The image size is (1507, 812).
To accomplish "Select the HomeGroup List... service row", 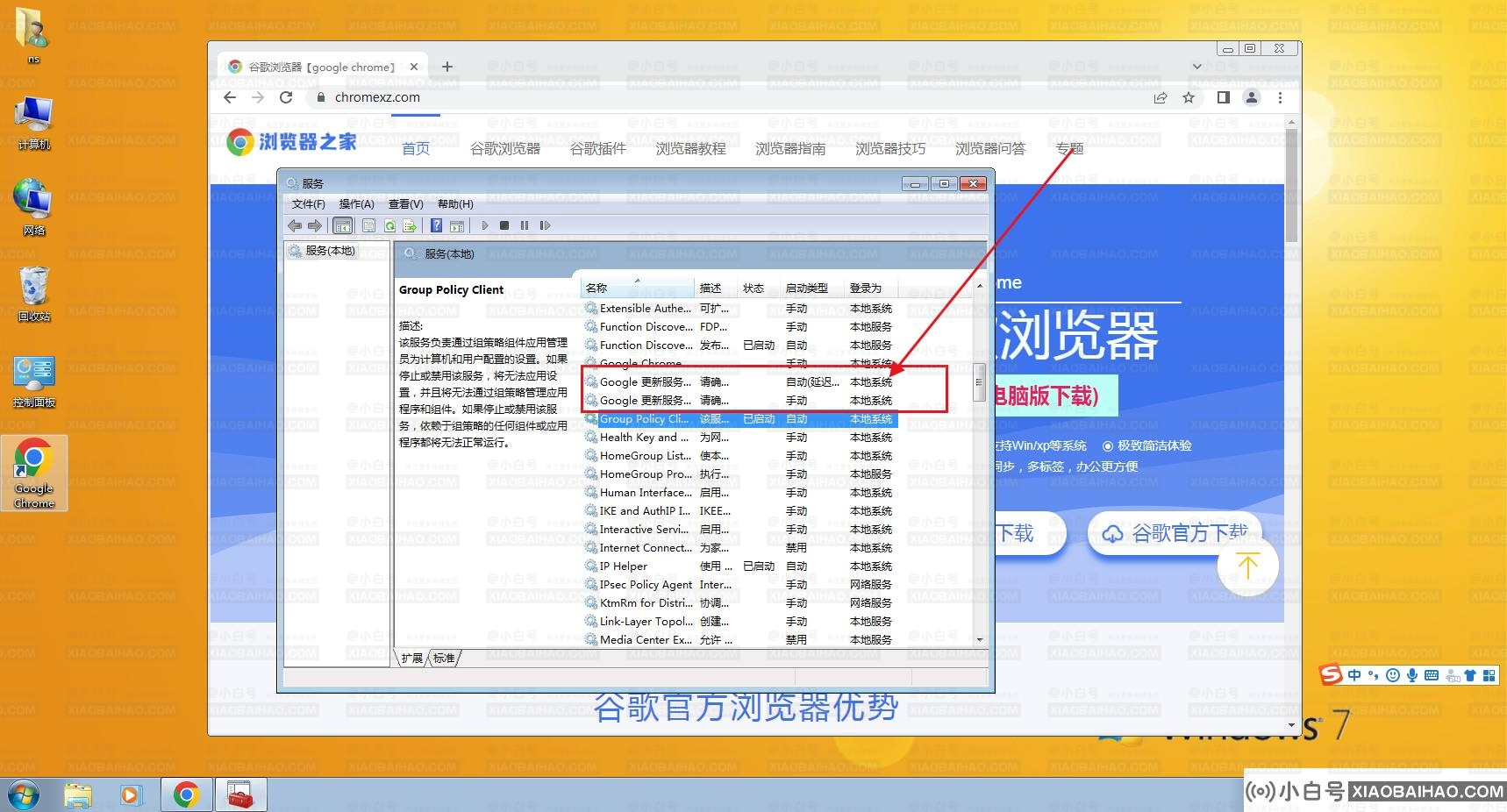I will 740,456.
